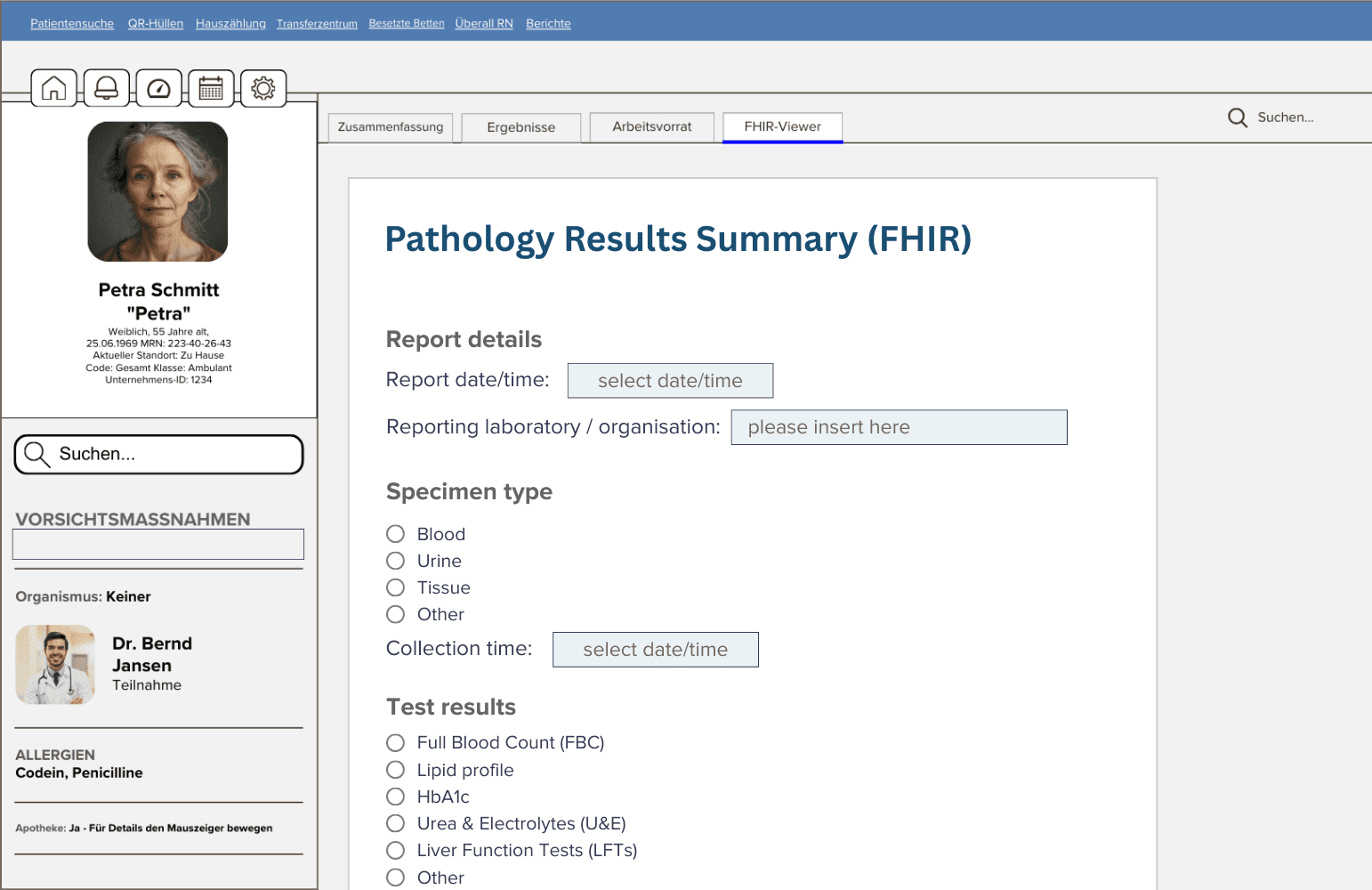
Task: Click the settings gear icon
Action: click(x=263, y=87)
